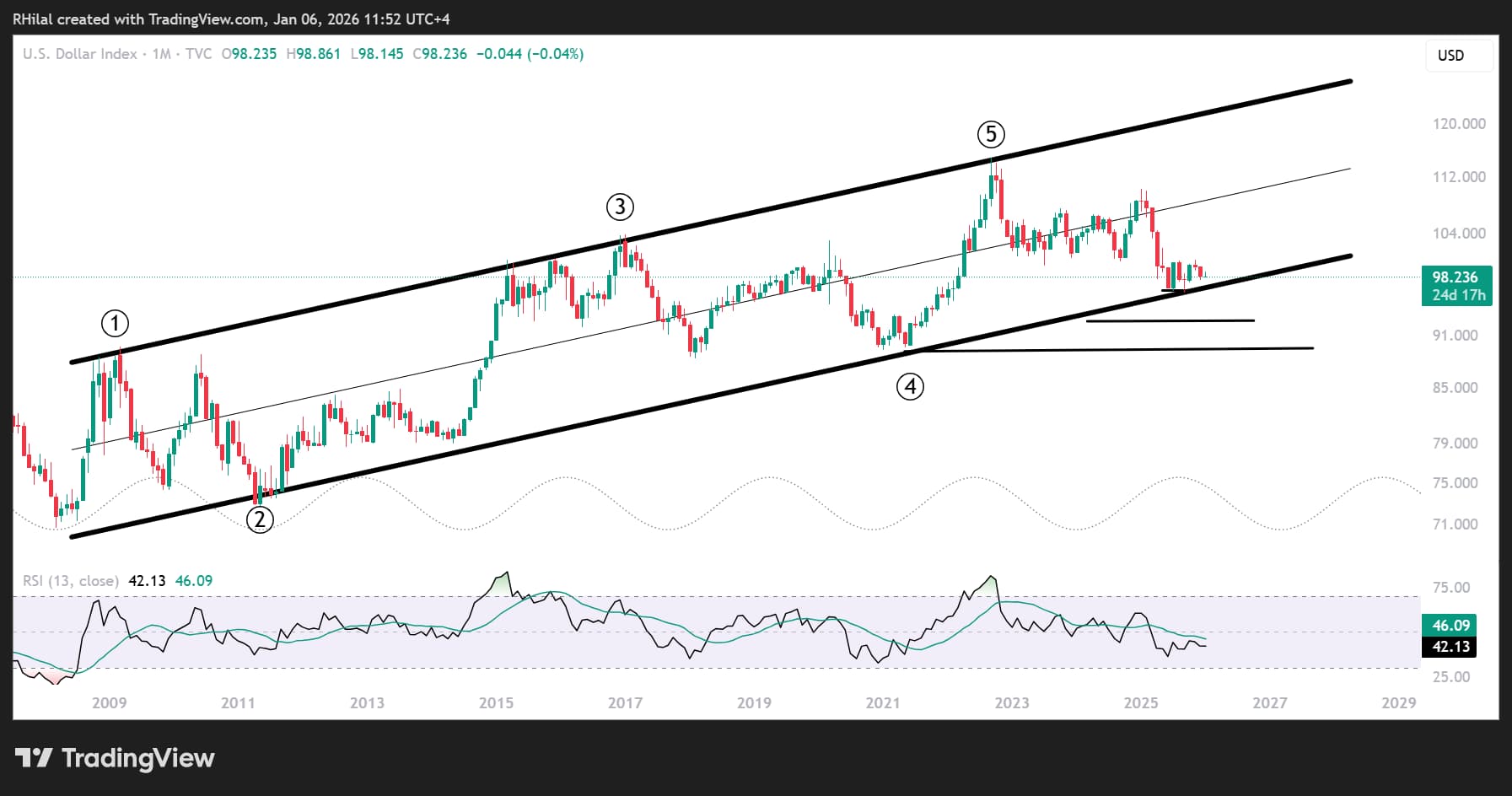
Task: Click the 2015 label on time axis
Action: tap(496, 702)
